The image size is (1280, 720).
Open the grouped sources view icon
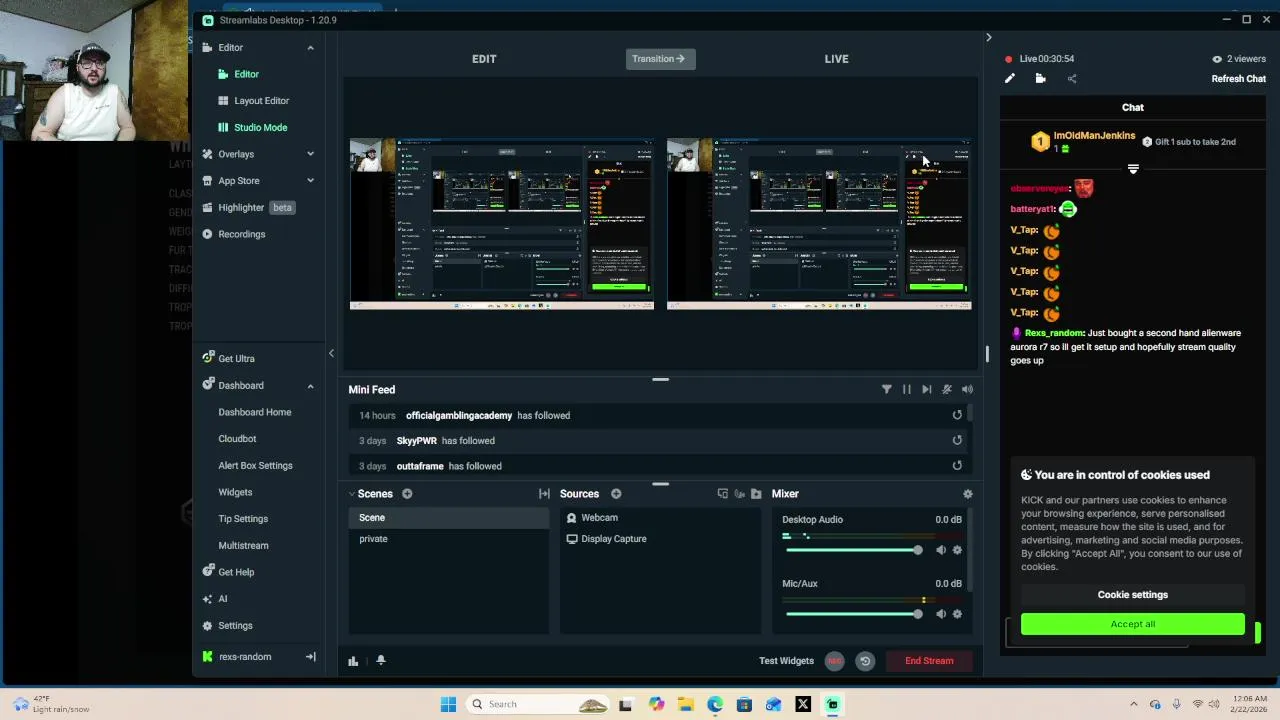point(723,494)
